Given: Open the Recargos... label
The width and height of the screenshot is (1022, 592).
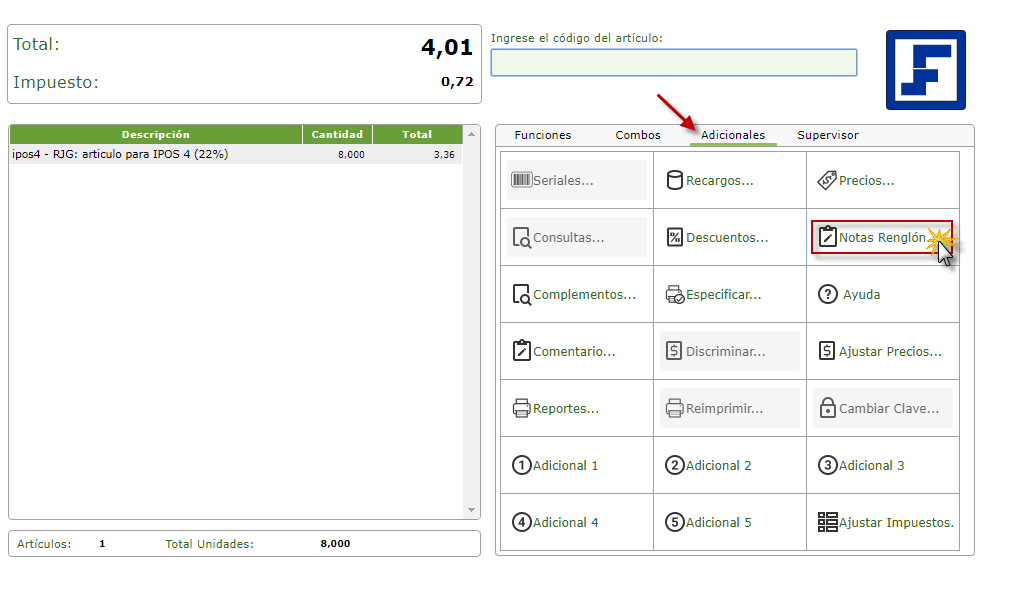Looking at the screenshot, I should click(x=720, y=181).
